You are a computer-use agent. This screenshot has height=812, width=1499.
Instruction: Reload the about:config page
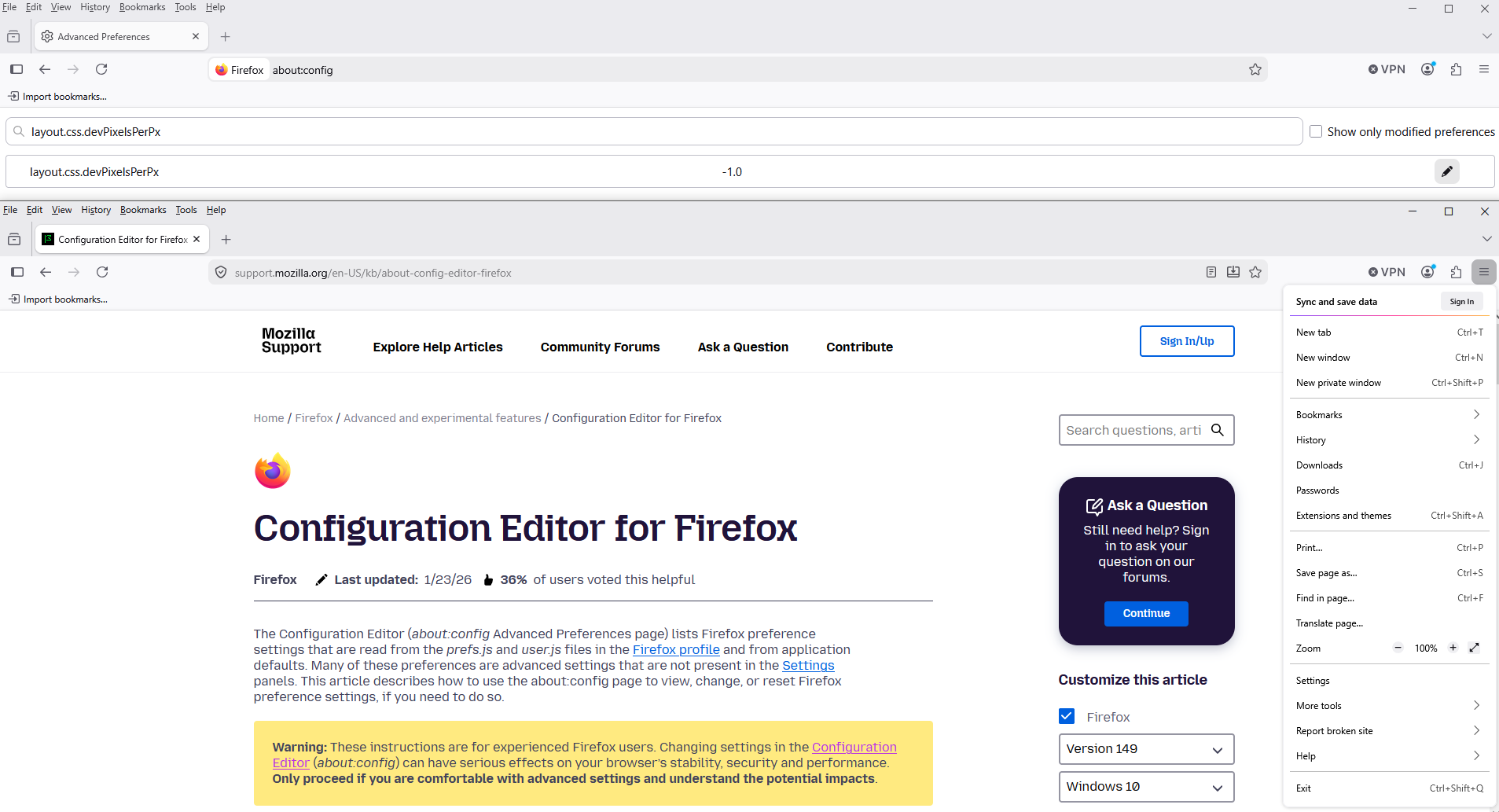pyautogui.click(x=101, y=69)
